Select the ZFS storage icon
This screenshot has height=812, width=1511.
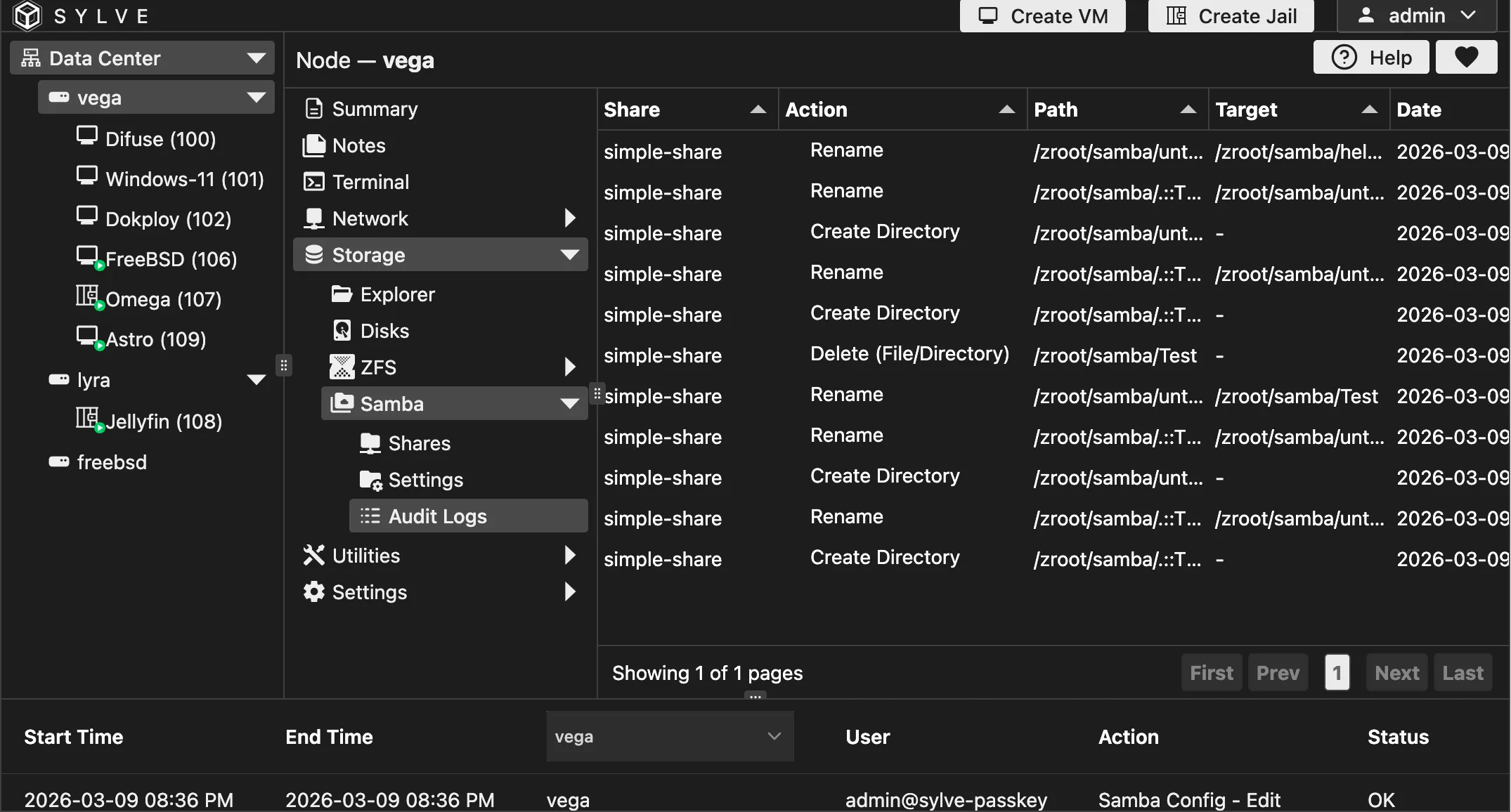342,367
